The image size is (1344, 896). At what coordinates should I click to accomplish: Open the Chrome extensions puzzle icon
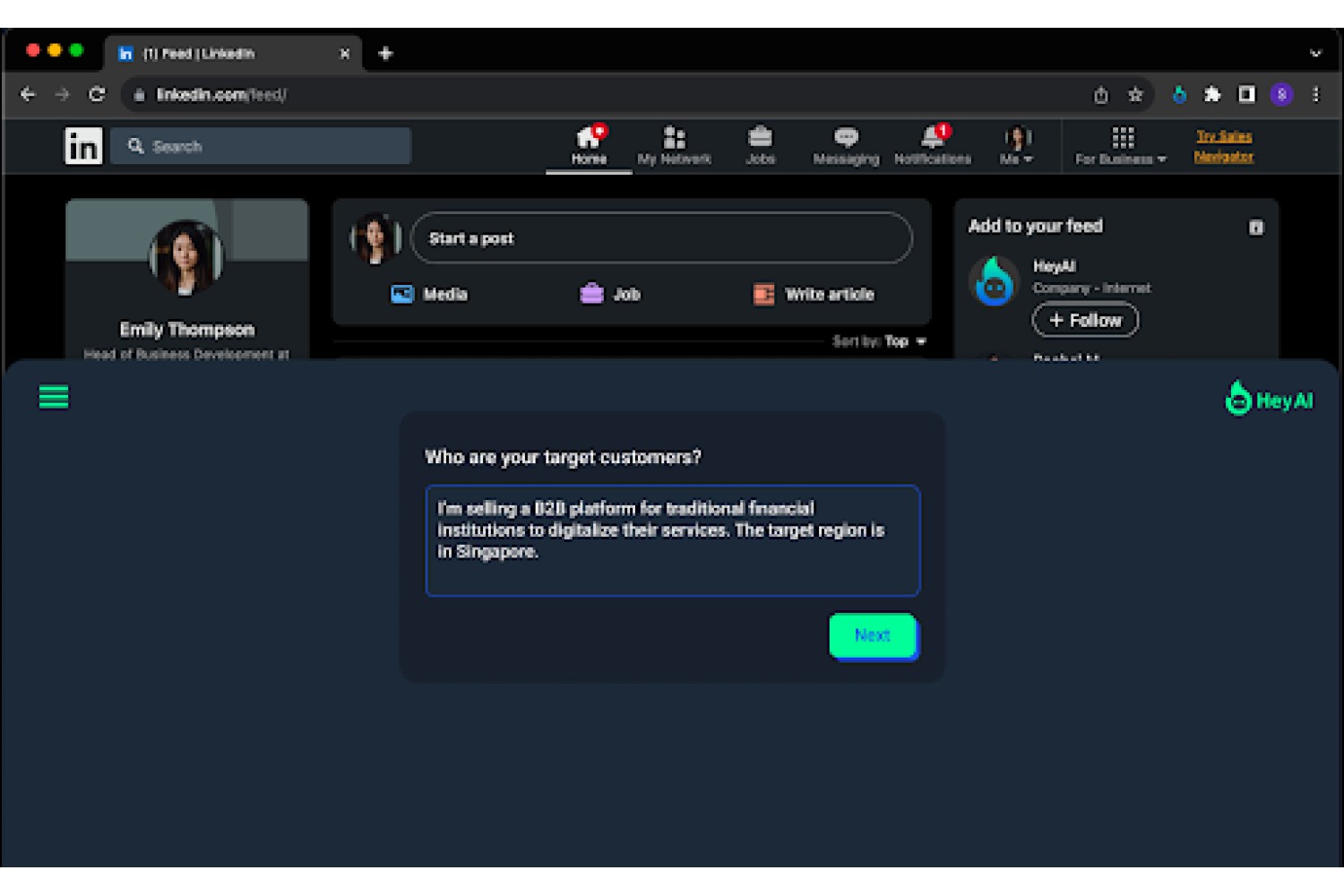tap(1212, 94)
